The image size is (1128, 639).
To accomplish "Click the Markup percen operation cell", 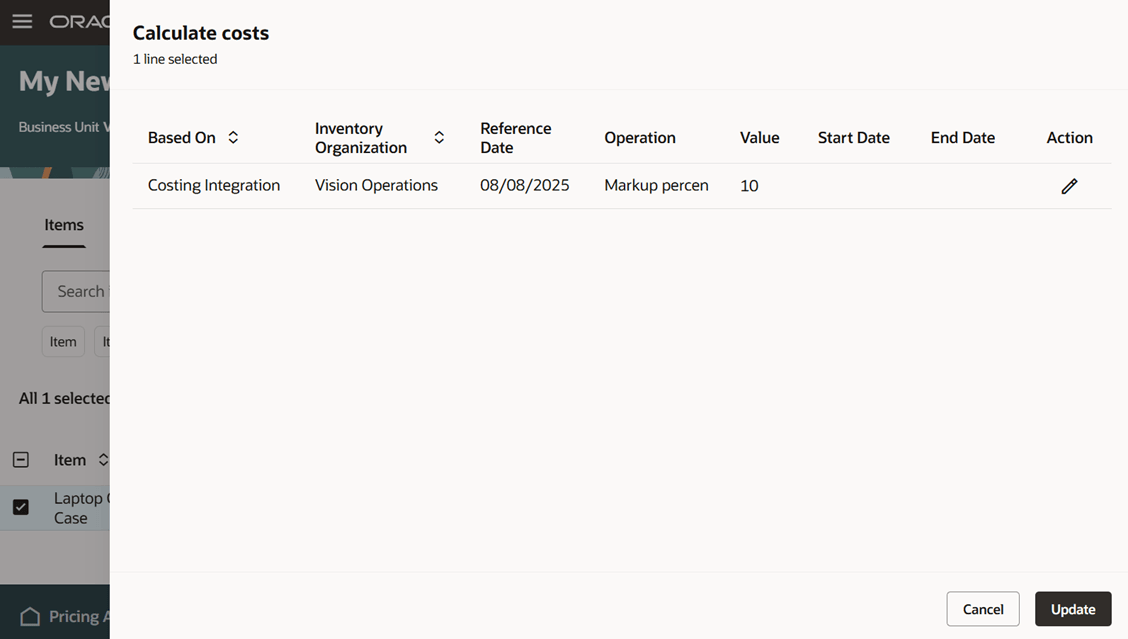I will click(x=656, y=185).
